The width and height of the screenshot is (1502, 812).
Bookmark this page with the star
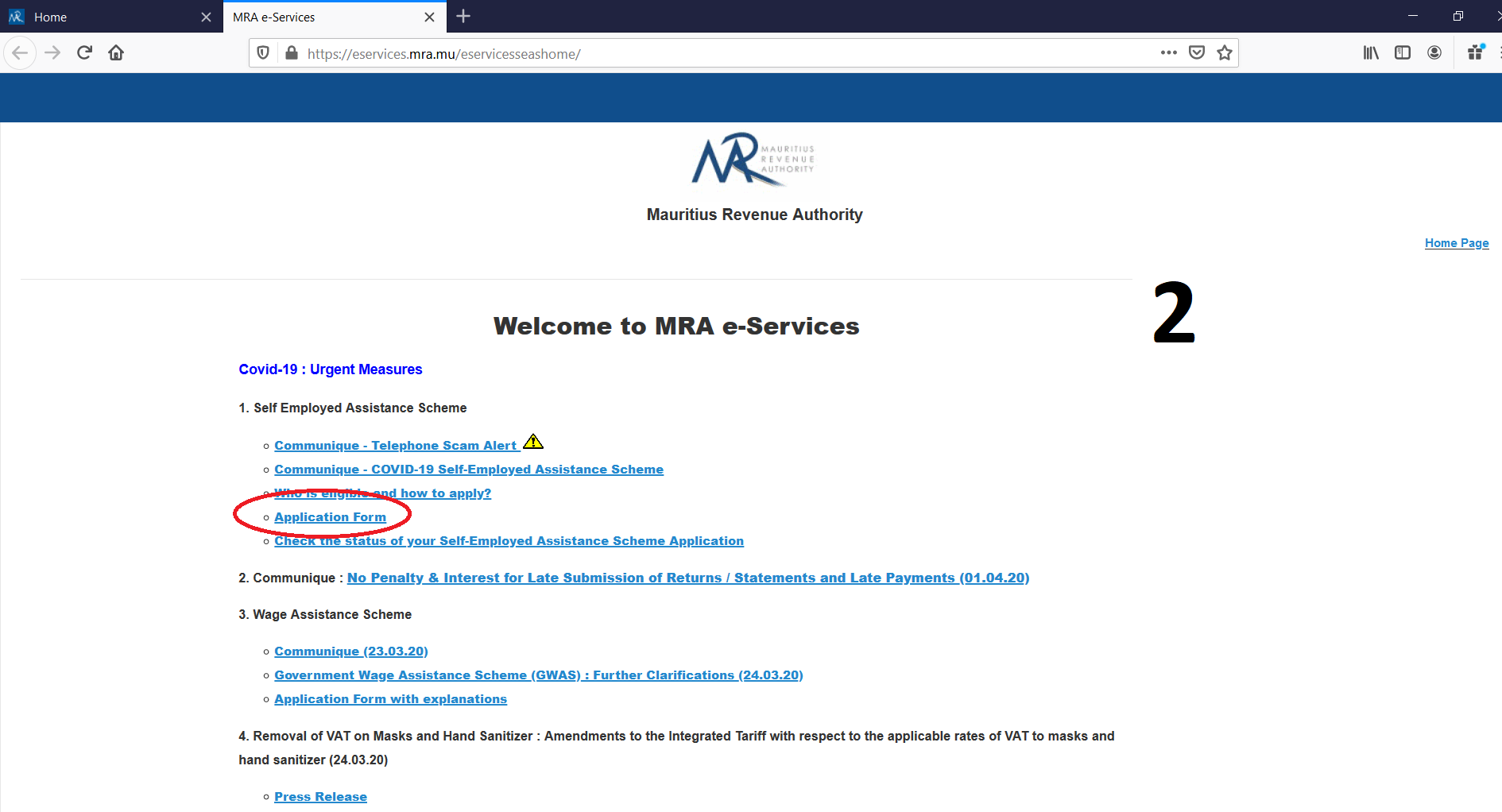(x=1225, y=53)
